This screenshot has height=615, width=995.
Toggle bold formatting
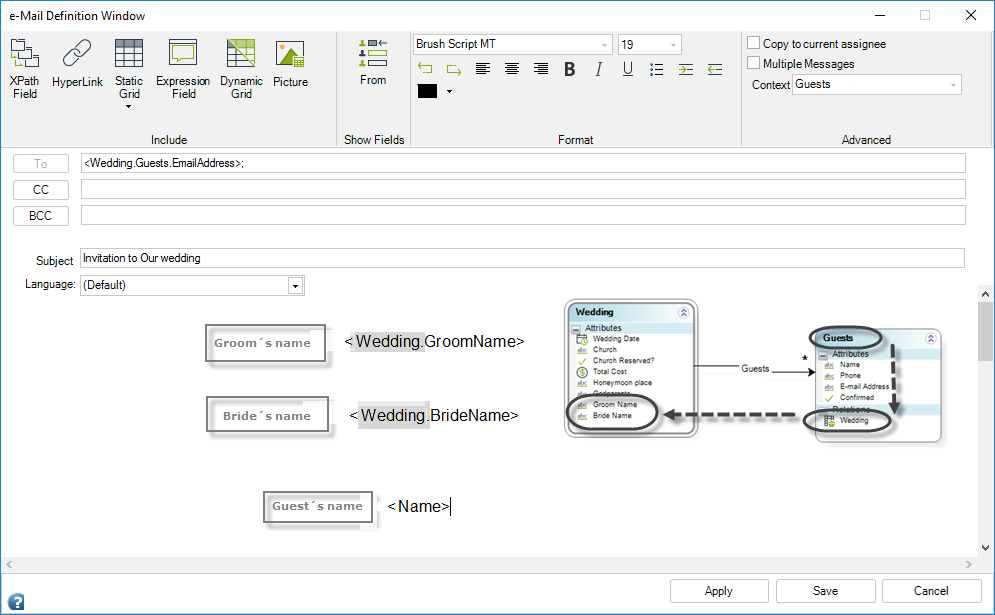coord(570,69)
